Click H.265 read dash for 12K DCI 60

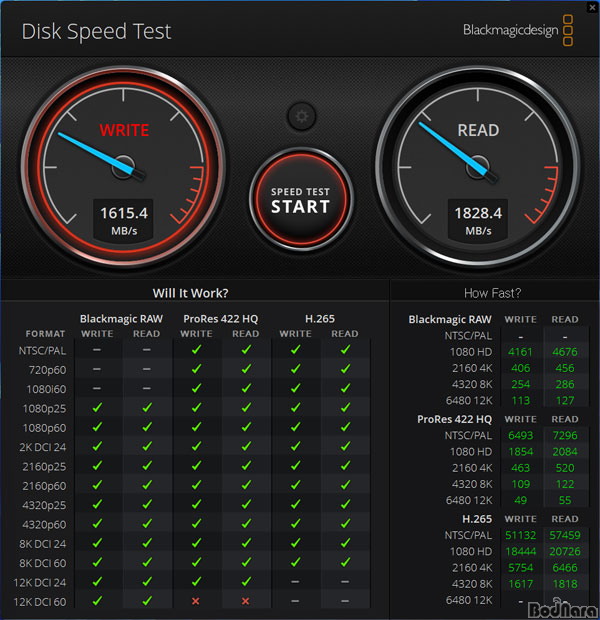tap(345, 601)
